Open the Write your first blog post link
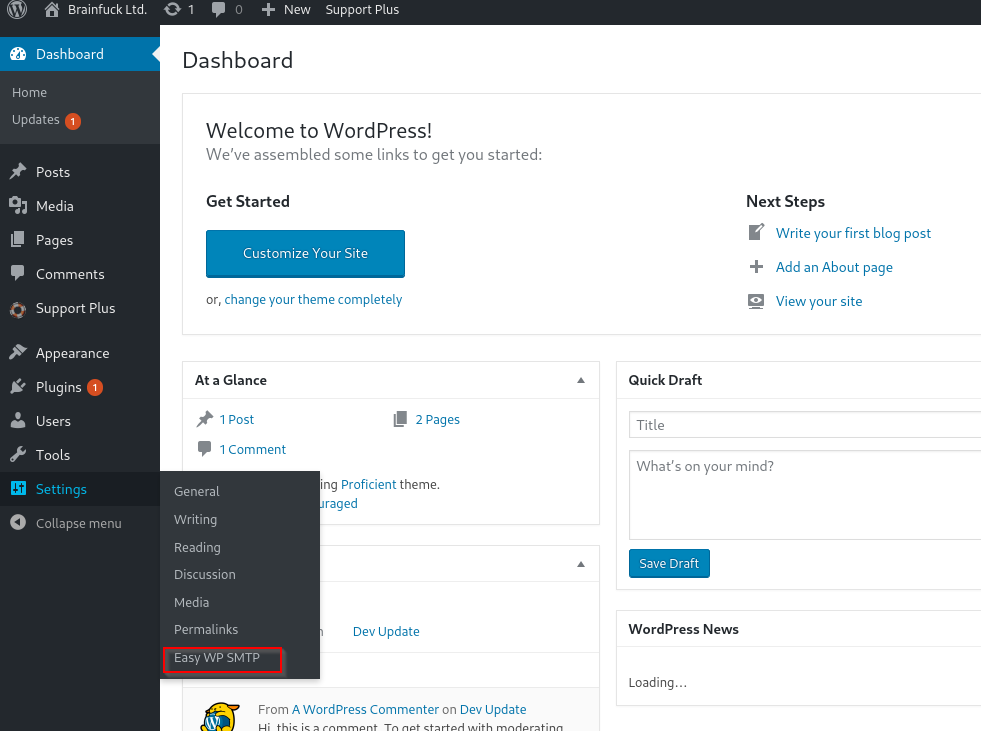 click(x=853, y=233)
